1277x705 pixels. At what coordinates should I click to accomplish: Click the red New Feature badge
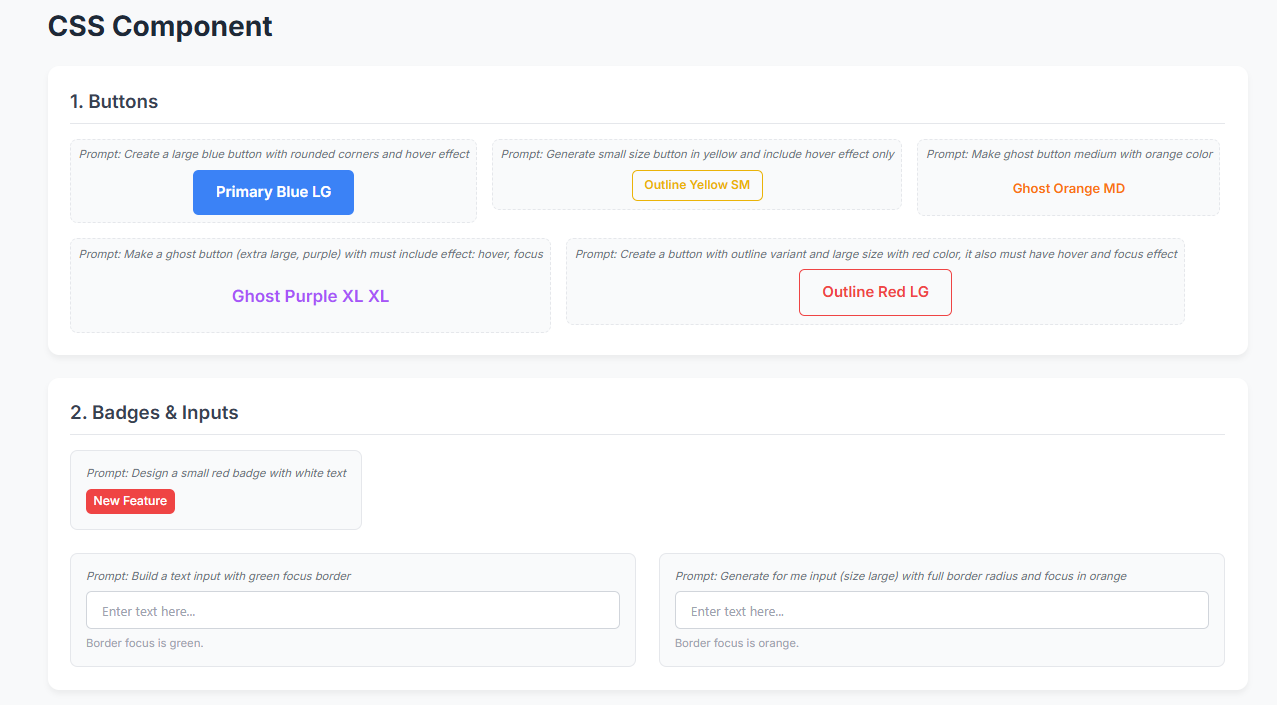click(x=130, y=501)
